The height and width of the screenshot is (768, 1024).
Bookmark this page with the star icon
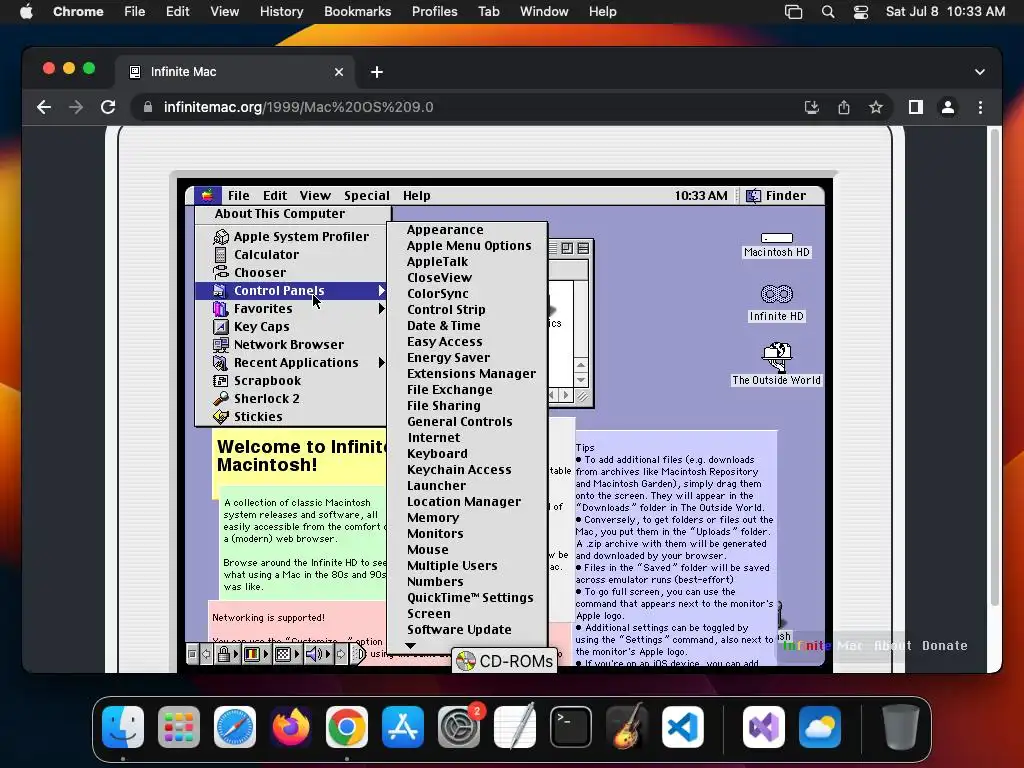pyautogui.click(x=876, y=107)
